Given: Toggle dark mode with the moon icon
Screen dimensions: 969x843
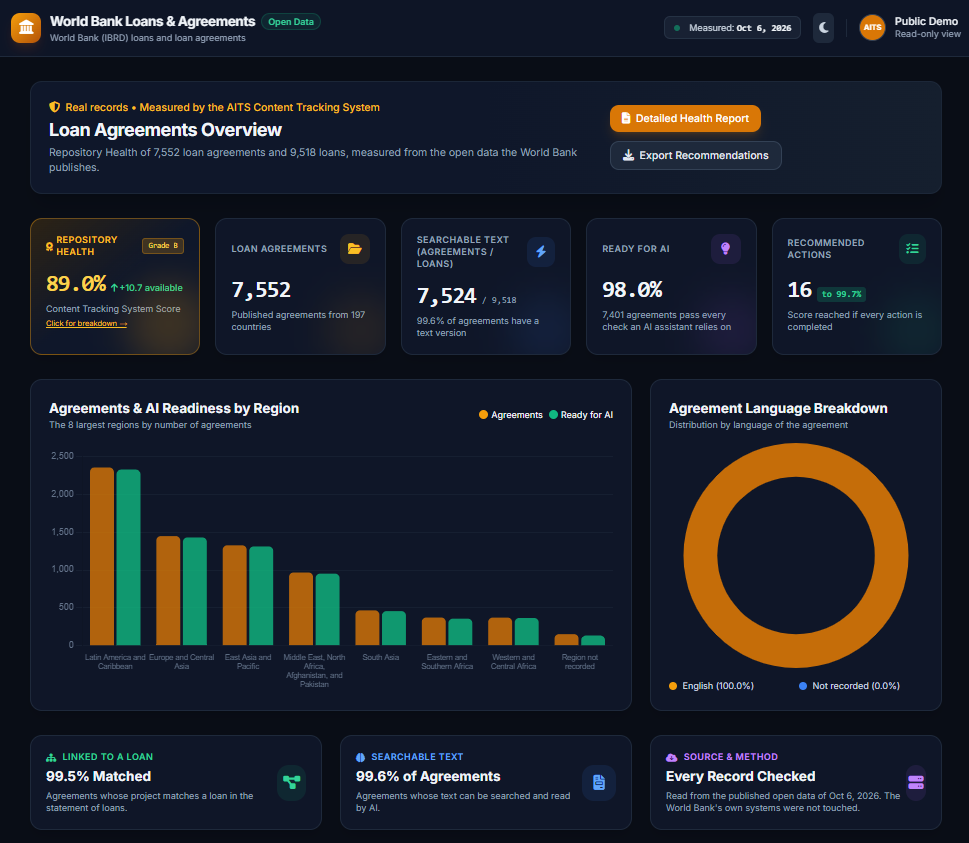Looking at the screenshot, I should 823,28.
